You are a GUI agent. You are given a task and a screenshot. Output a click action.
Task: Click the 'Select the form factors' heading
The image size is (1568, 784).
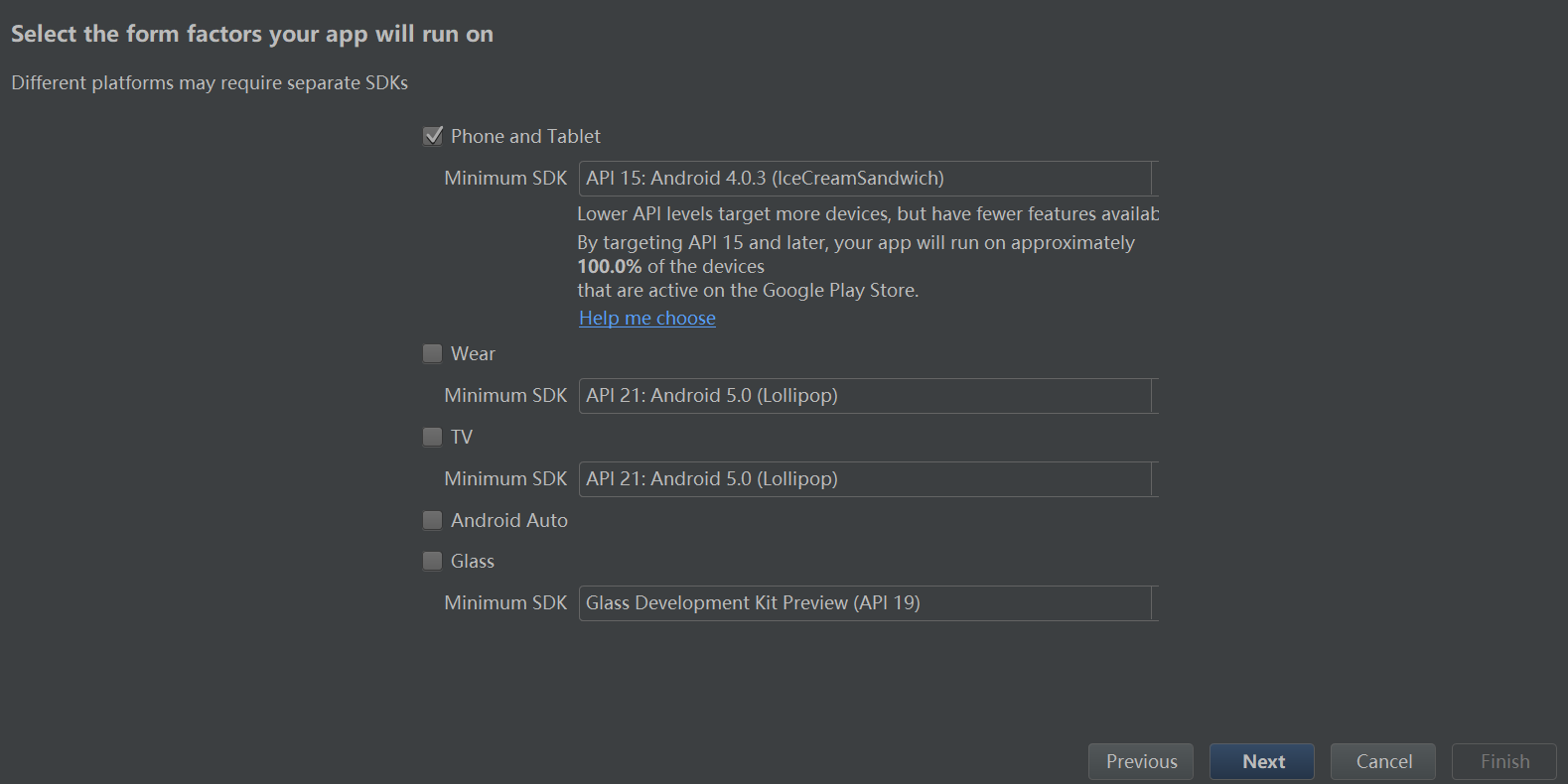tap(252, 34)
